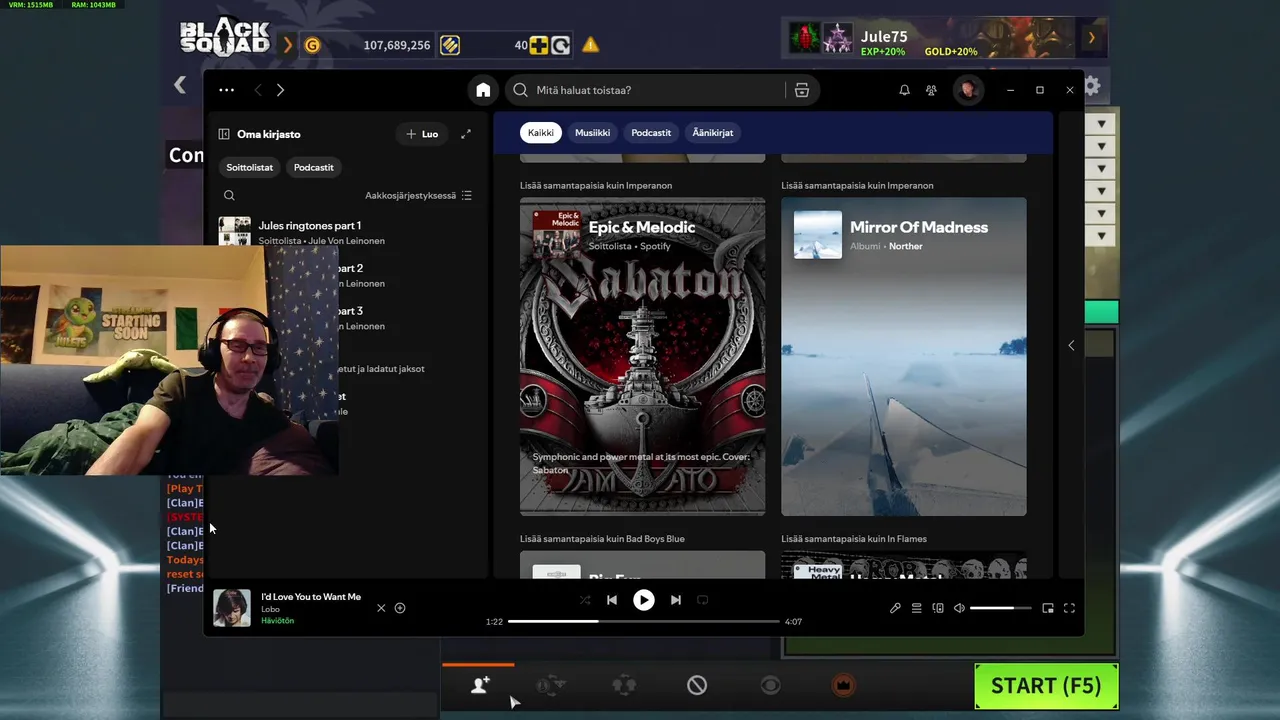Select the Podcastit tab in main feed

(651, 132)
